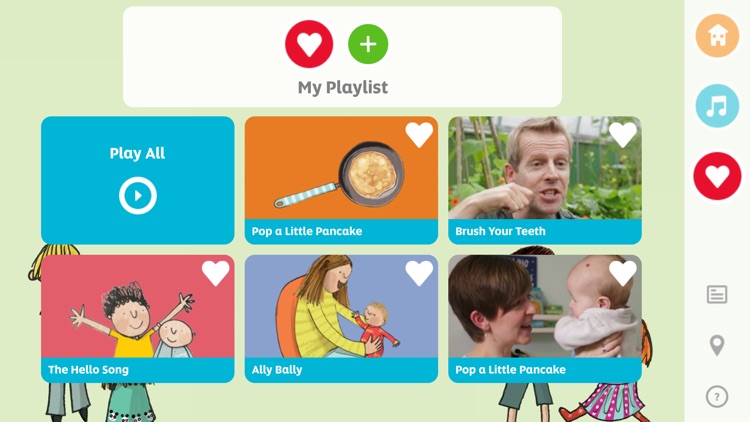Screen dimensions: 750x422
Task: Toggle heart on Brush Your Teeth video
Action: coord(623,134)
